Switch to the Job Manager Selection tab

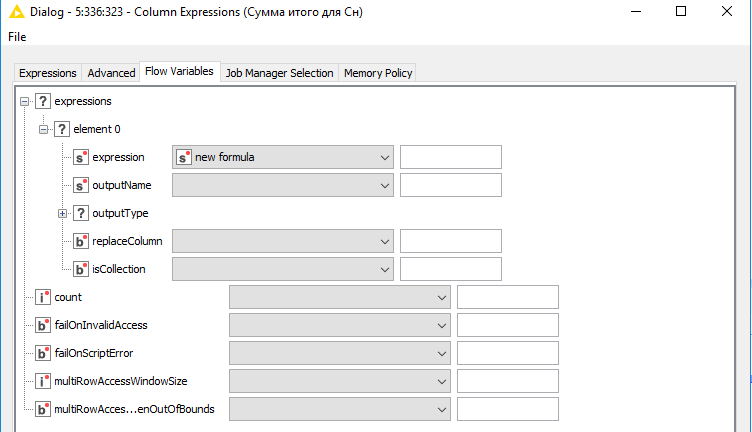(x=279, y=73)
